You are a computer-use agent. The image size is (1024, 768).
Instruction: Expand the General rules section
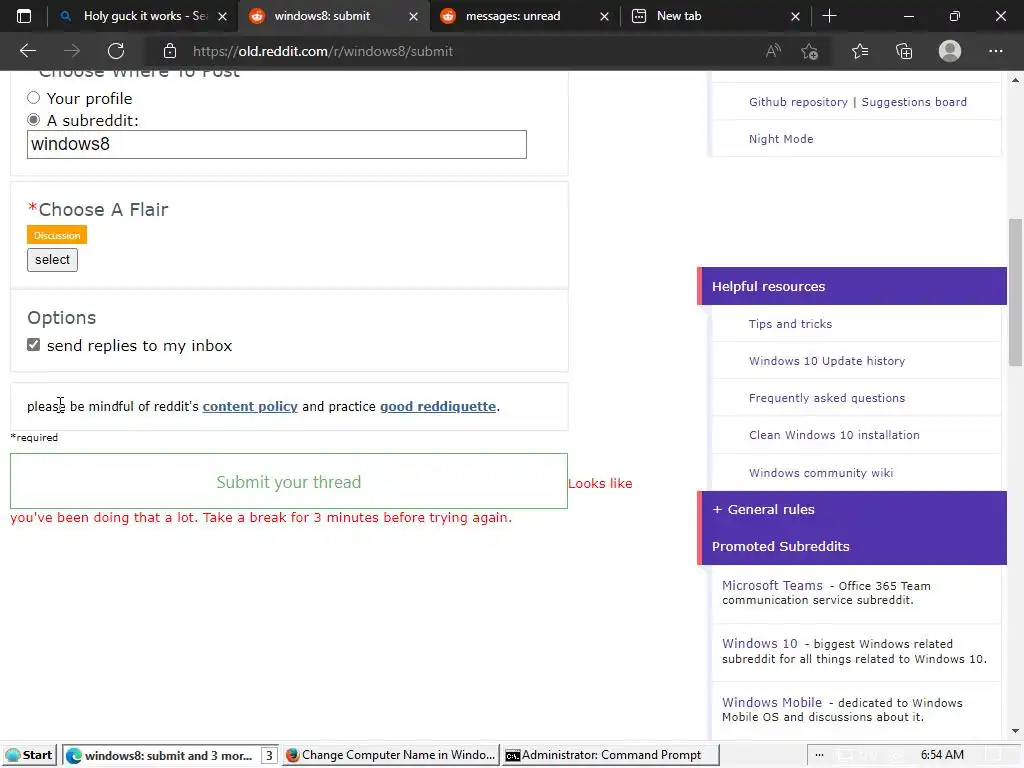tap(763, 509)
